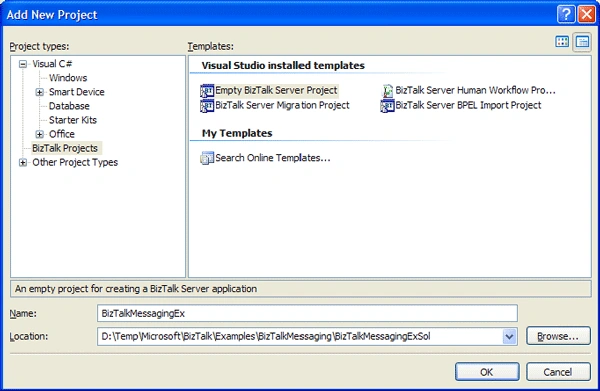Click the Browse... button

(558, 336)
